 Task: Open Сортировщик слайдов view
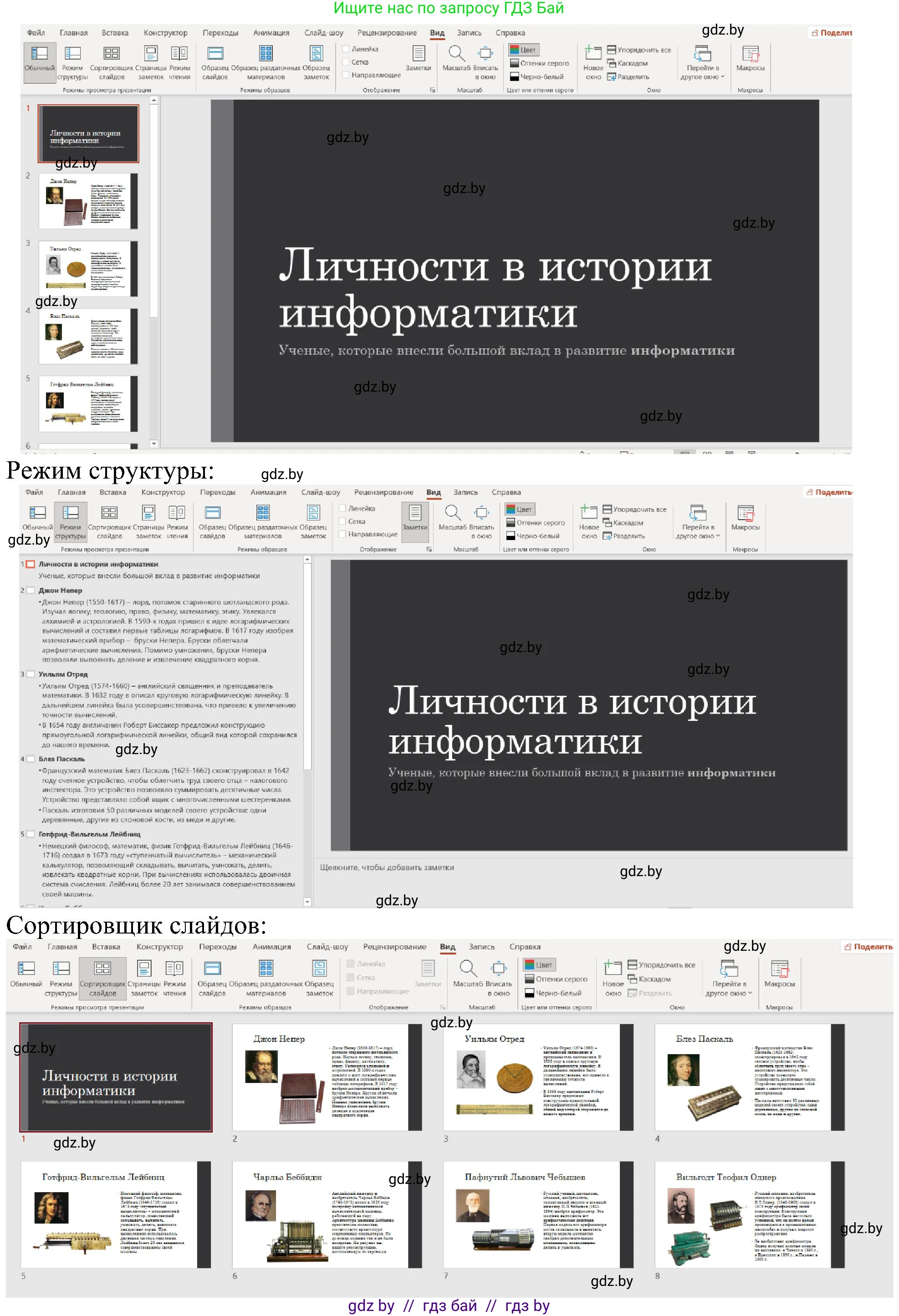(111, 62)
